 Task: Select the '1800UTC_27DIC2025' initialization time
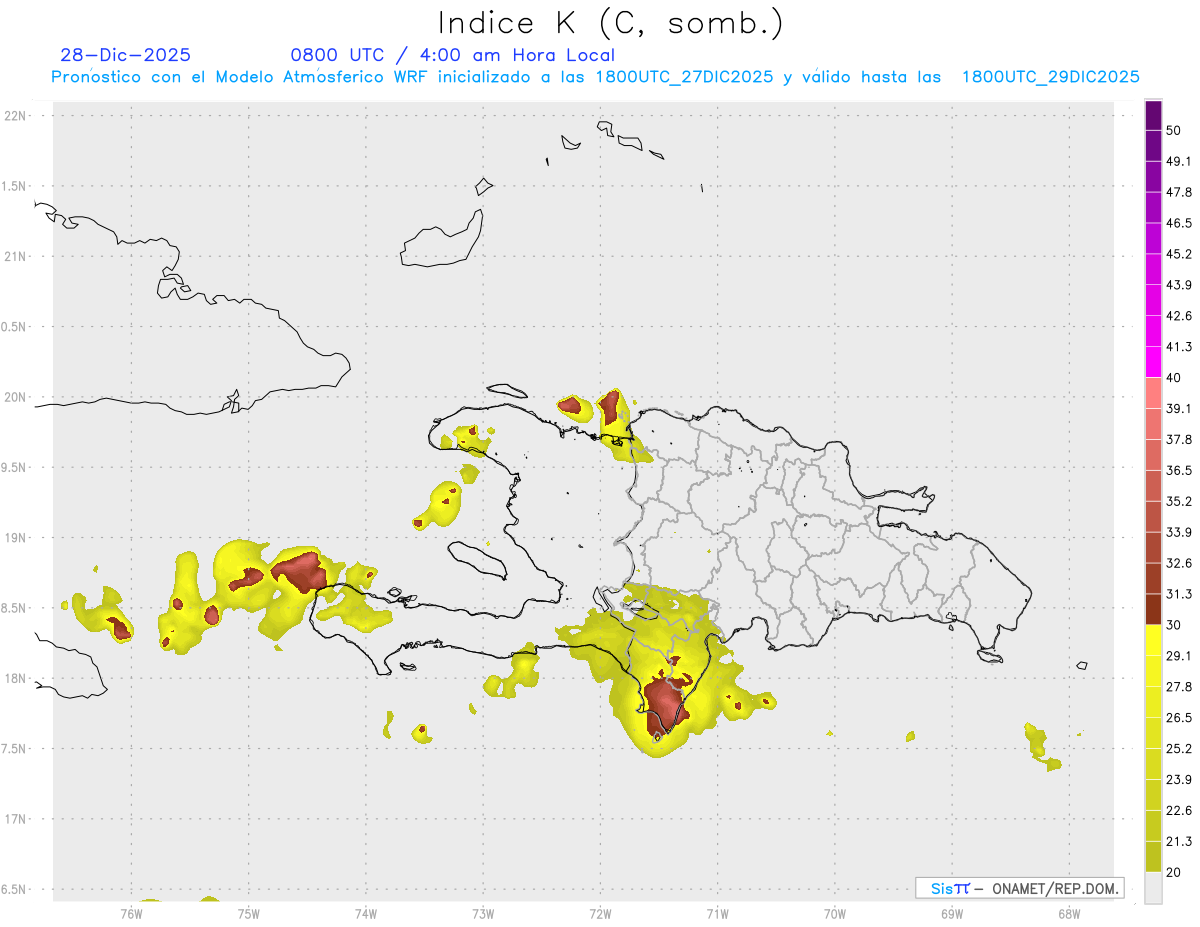(x=684, y=77)
